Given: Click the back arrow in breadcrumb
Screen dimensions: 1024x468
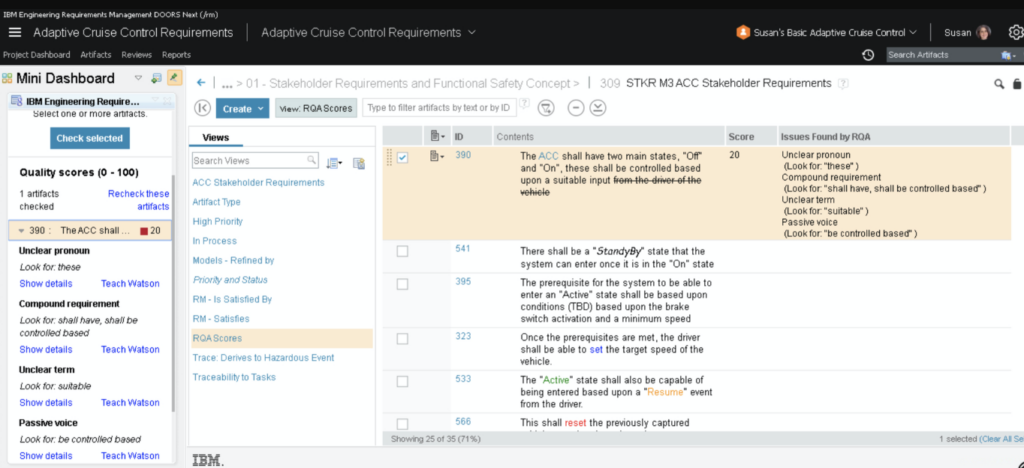Looking at the screenshot, I should [201, 83].
